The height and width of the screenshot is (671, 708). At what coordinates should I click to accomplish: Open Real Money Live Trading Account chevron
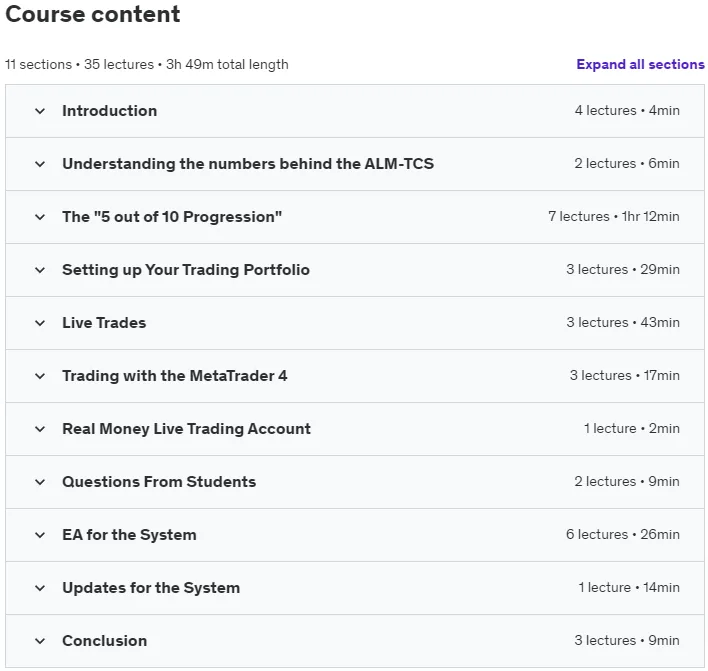pos(40,429)
